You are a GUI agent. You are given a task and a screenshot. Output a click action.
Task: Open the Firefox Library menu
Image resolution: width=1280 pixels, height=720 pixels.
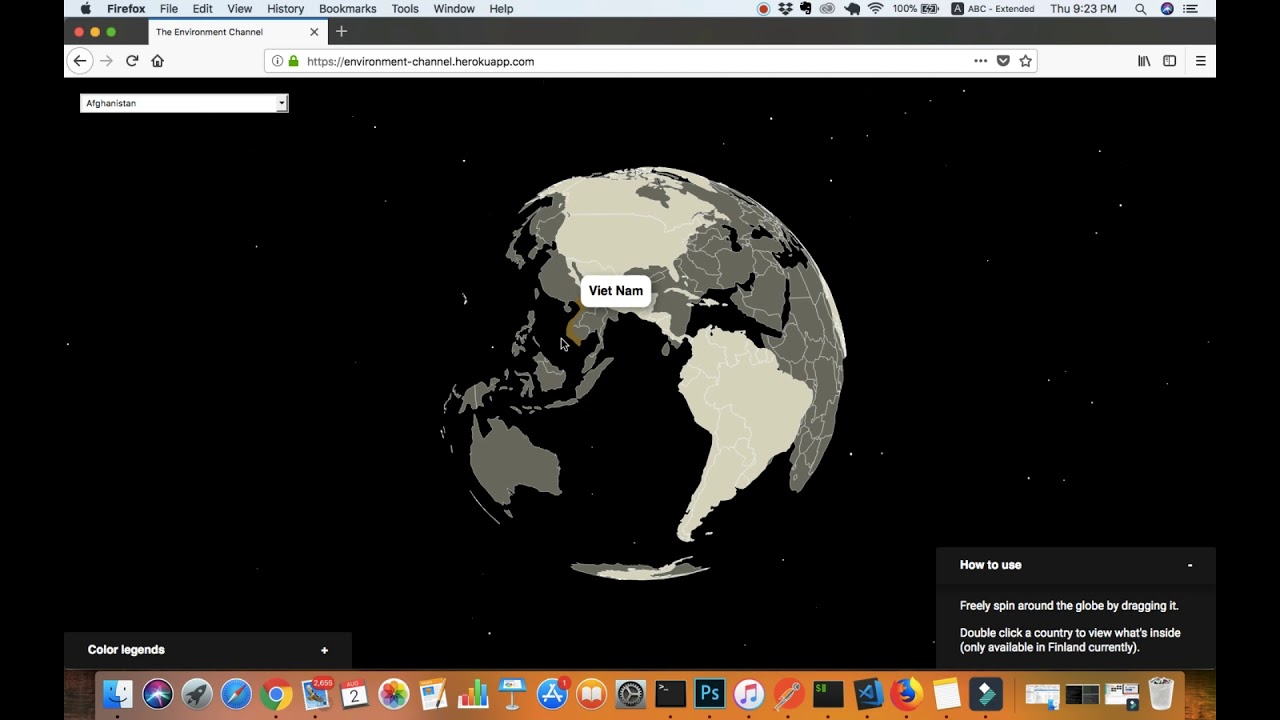pos(1144,61)
